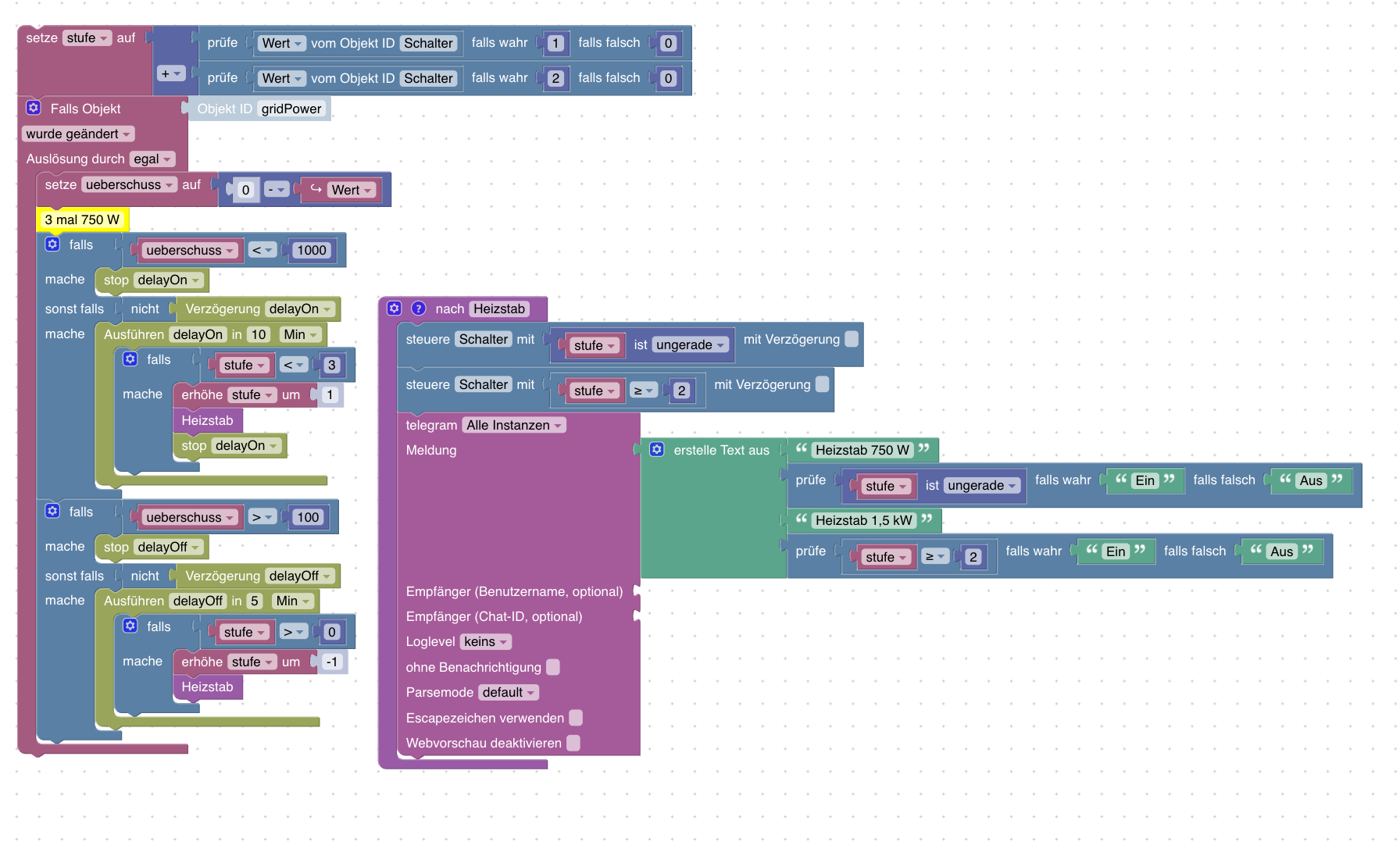
Task: Edit Objekt ID gridPower field
Action: pyautogui.click(x=291, y=109)
